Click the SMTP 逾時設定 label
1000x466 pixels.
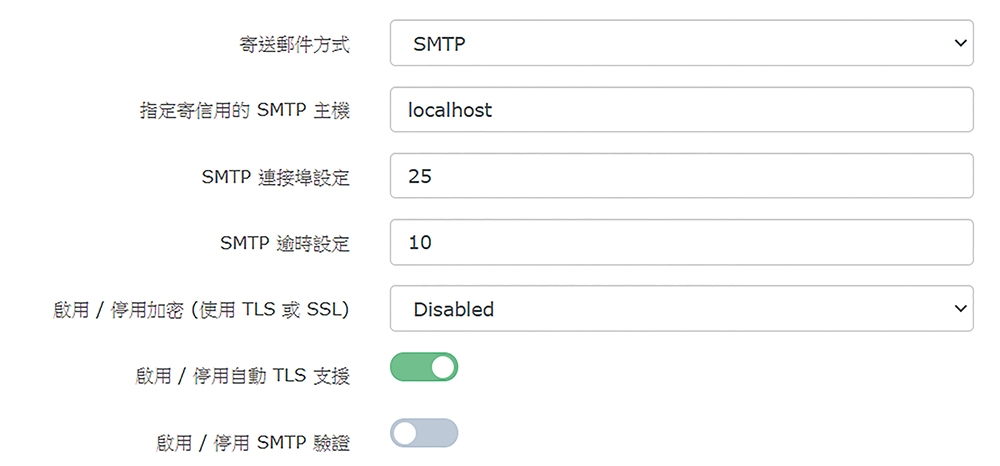285,243
